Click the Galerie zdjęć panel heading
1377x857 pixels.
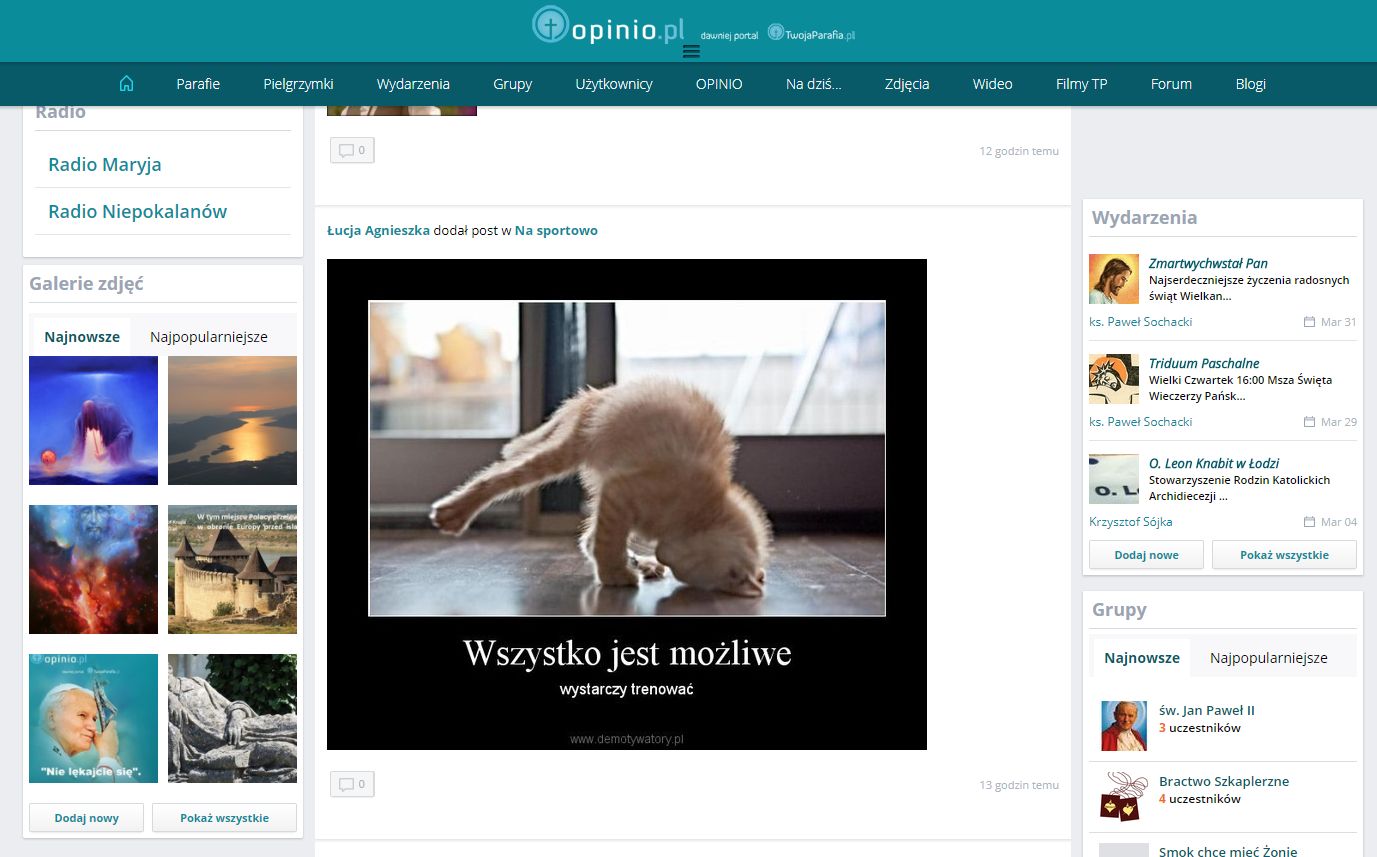tap(87, 283)
